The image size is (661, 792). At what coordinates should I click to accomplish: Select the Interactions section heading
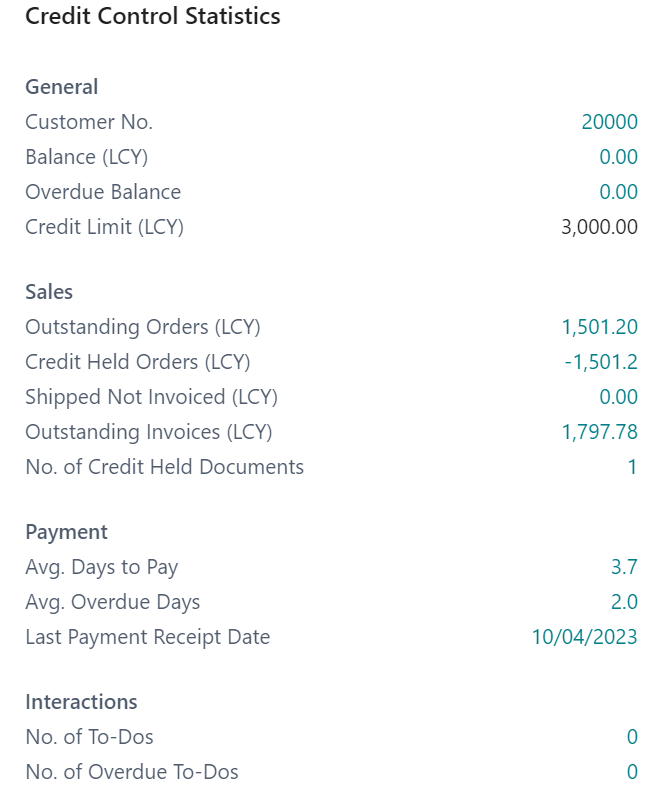pos(81,702)
